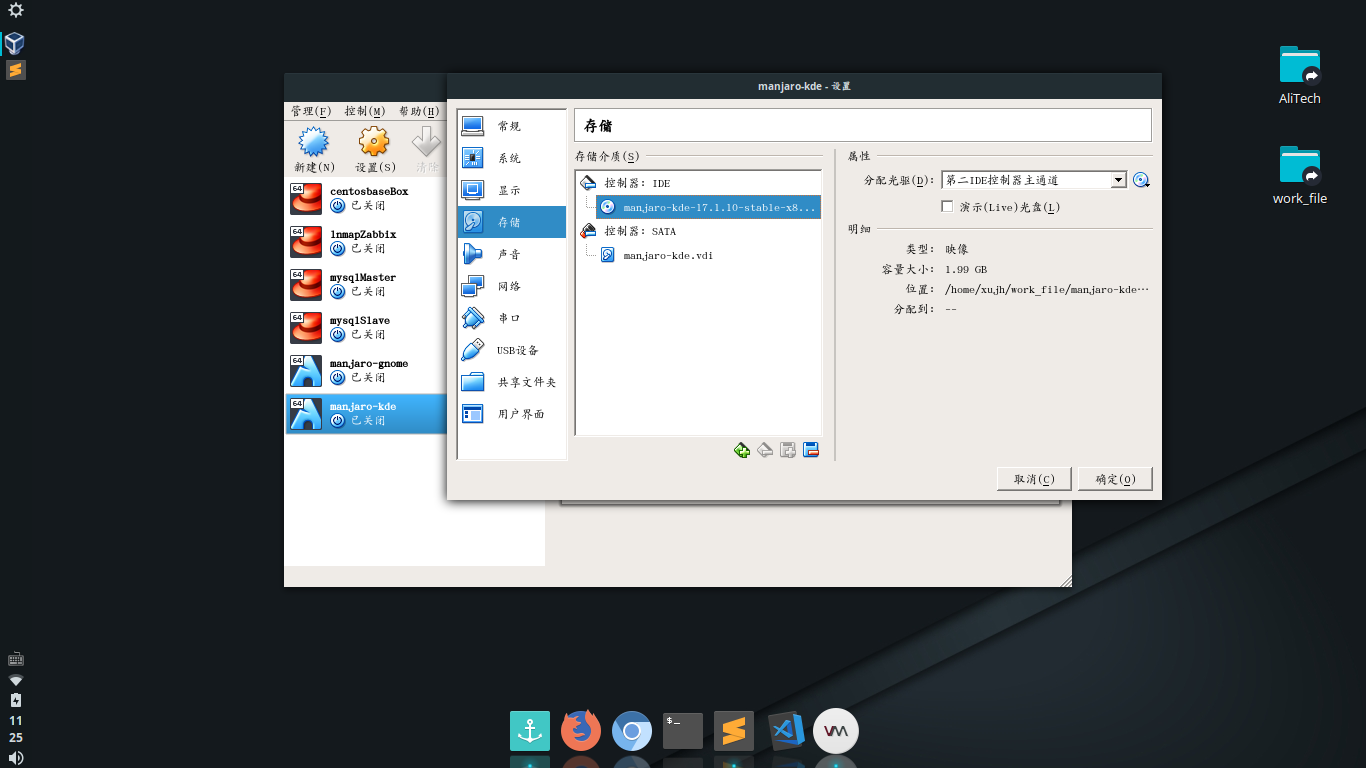
Task: Select manjaro-kde-17.1.10-stable optical disc entry
Action: click(708, 207)
